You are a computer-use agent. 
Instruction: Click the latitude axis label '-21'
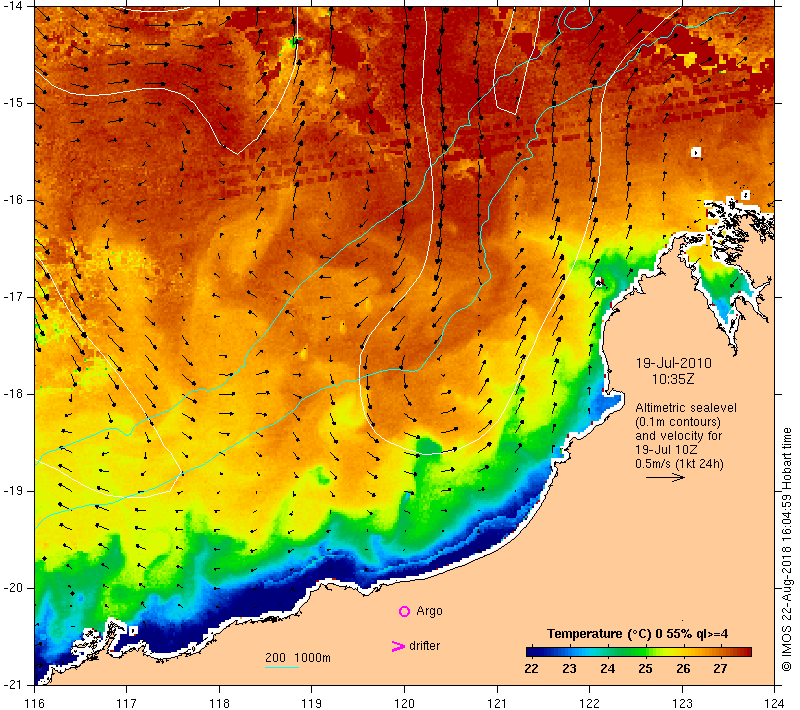[x=13, y=684]
